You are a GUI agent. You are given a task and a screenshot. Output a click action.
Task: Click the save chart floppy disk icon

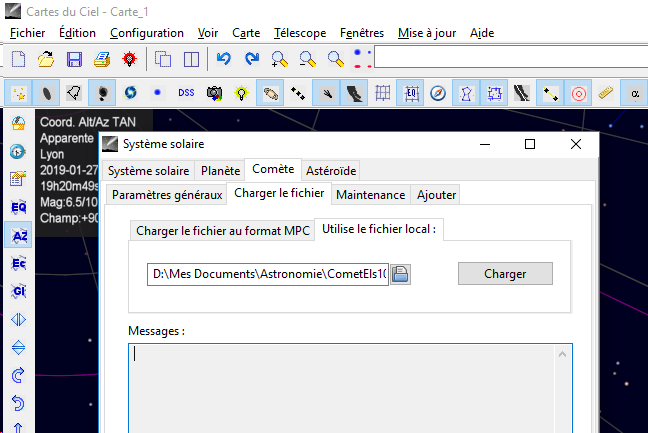point(74,59)
